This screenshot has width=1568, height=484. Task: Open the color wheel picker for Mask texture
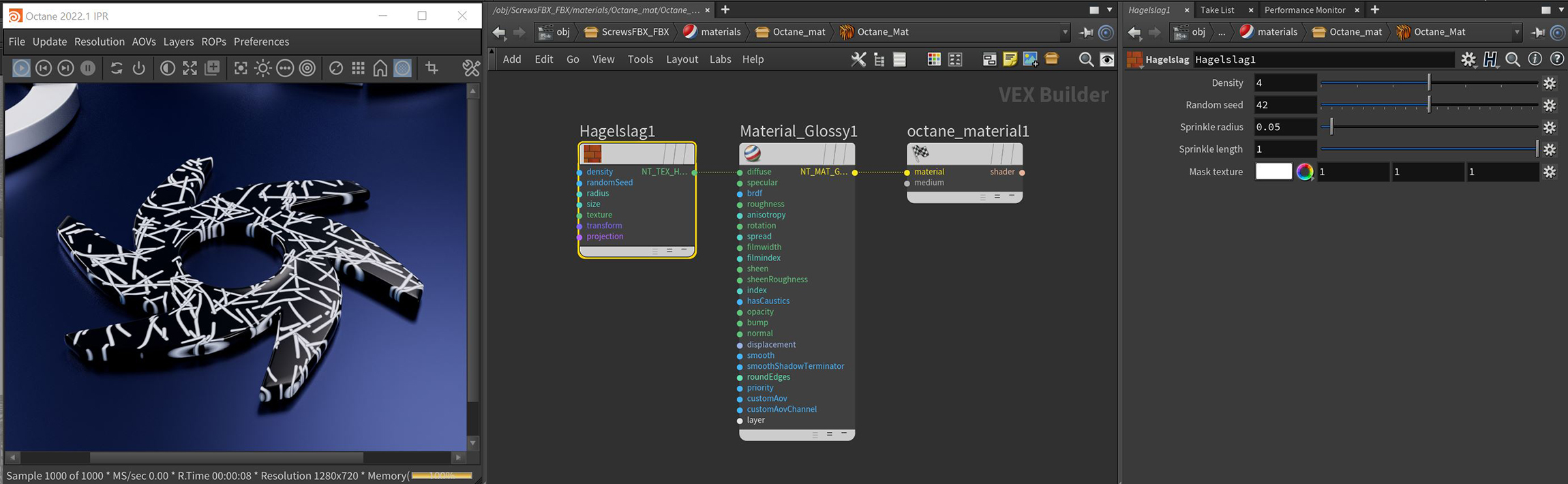(1305, 172)
